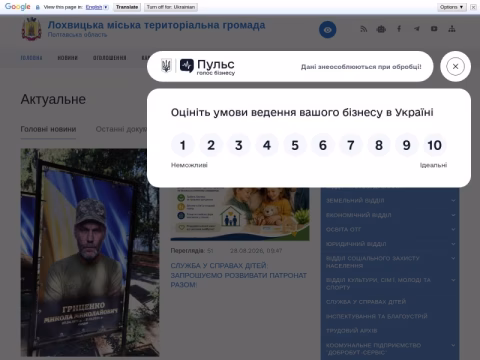This screenshot has height=360, width=480.
Task: Click the Лохвицька громада coat of arms
Action: (x=32, y=29)
